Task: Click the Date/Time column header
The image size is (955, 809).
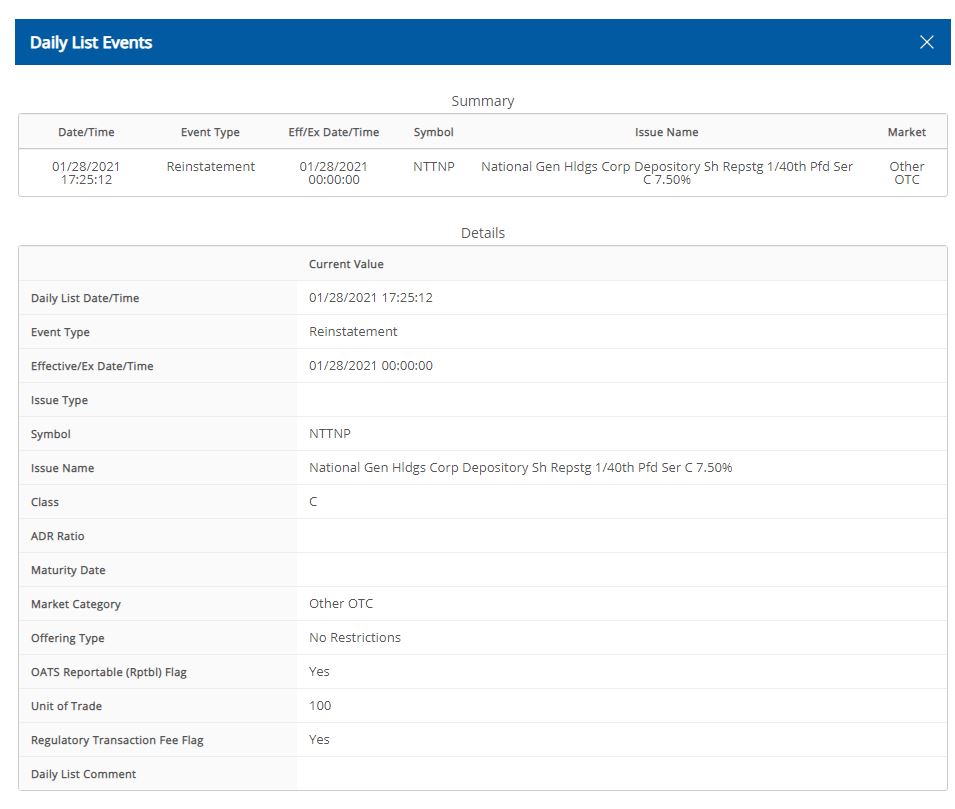Action: (86, 132)
